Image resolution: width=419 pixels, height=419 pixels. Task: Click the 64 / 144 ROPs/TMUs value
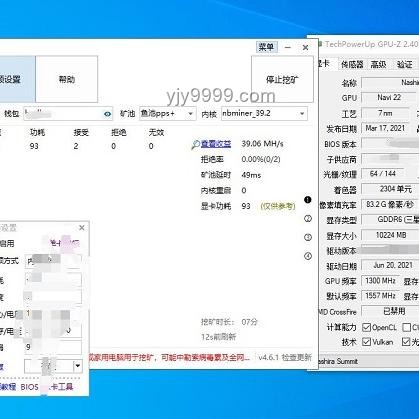point(383,174)
